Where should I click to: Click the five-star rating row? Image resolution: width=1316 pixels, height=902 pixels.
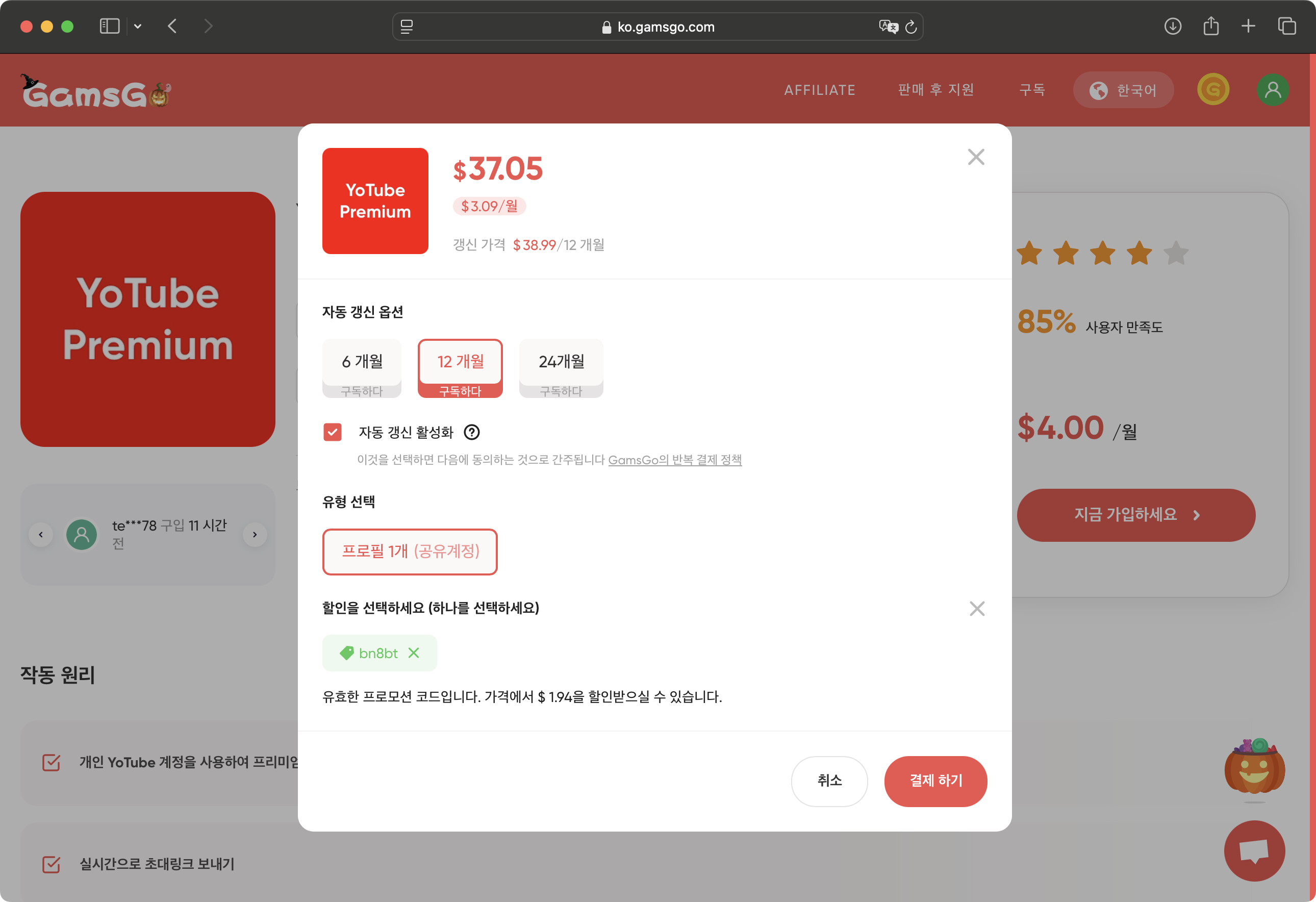tap(1102, 253)
